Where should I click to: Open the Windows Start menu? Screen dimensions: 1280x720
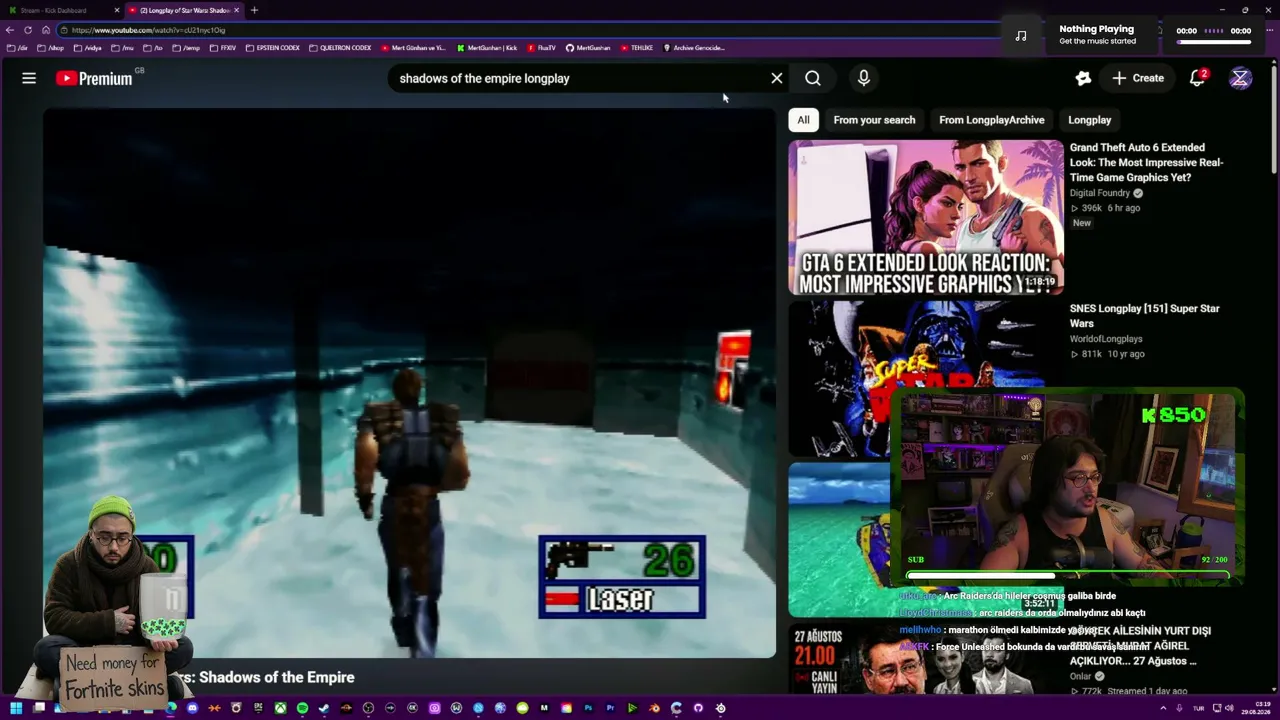tap(15, 708)
